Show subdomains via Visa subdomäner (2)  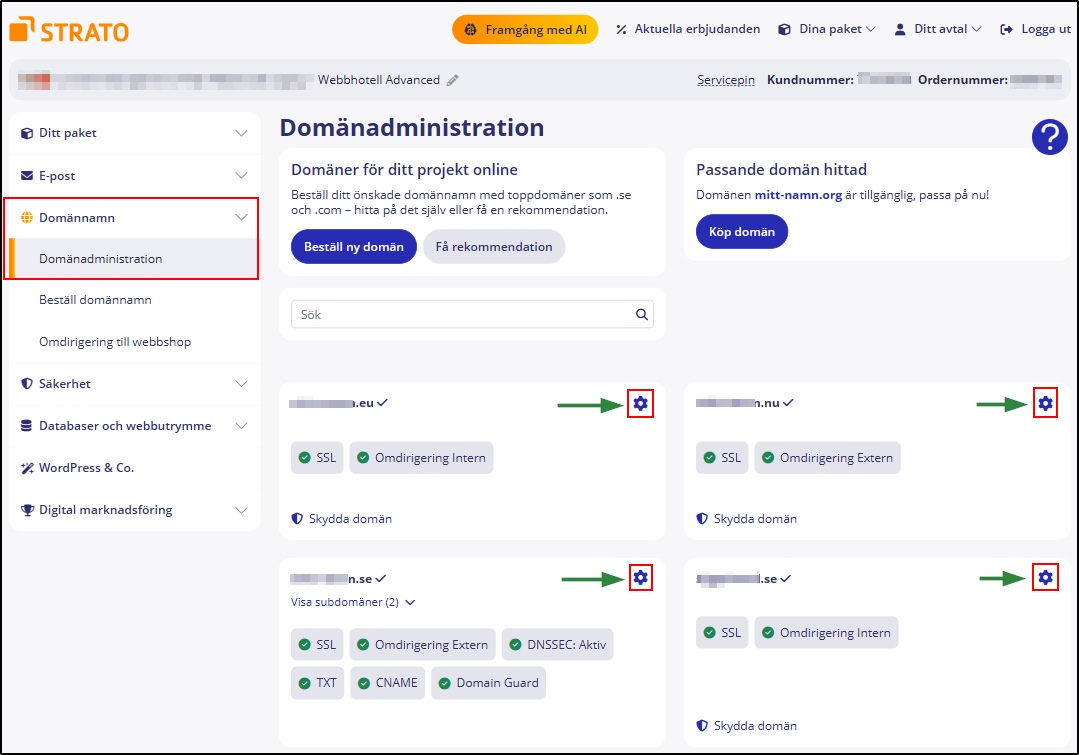[x=352, y=603]
